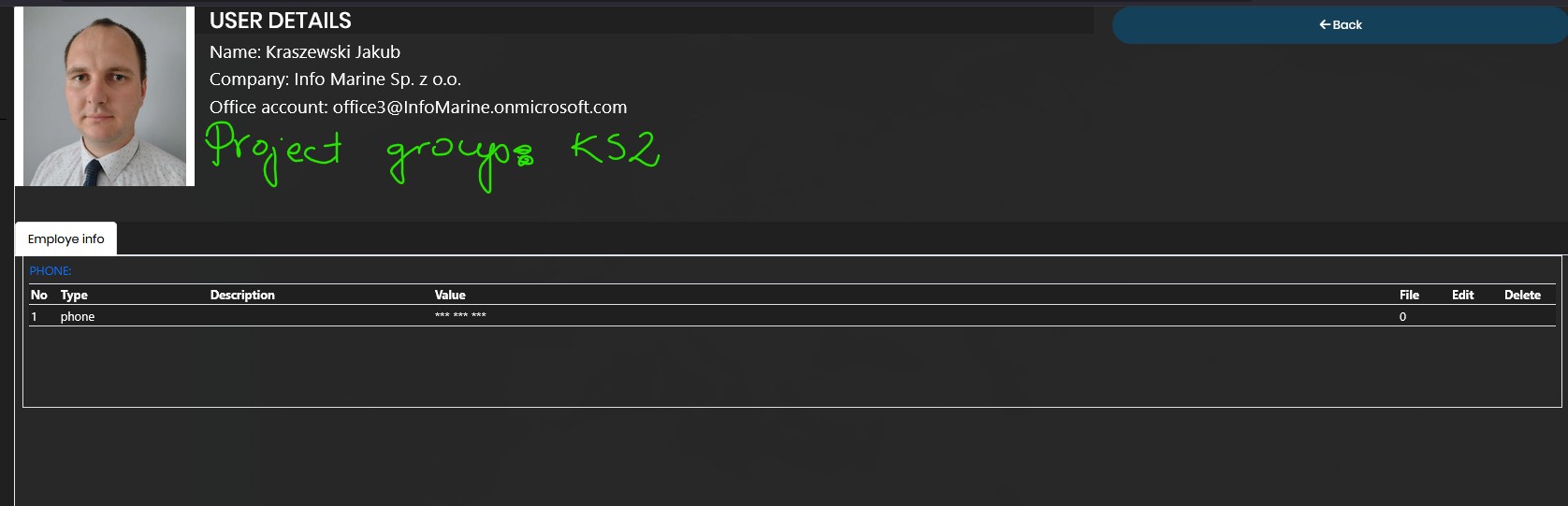Image resolution: width=1568 pixels, height=506 pixels.
Task: Sort by the Type column header
Action: click(74, 295)
